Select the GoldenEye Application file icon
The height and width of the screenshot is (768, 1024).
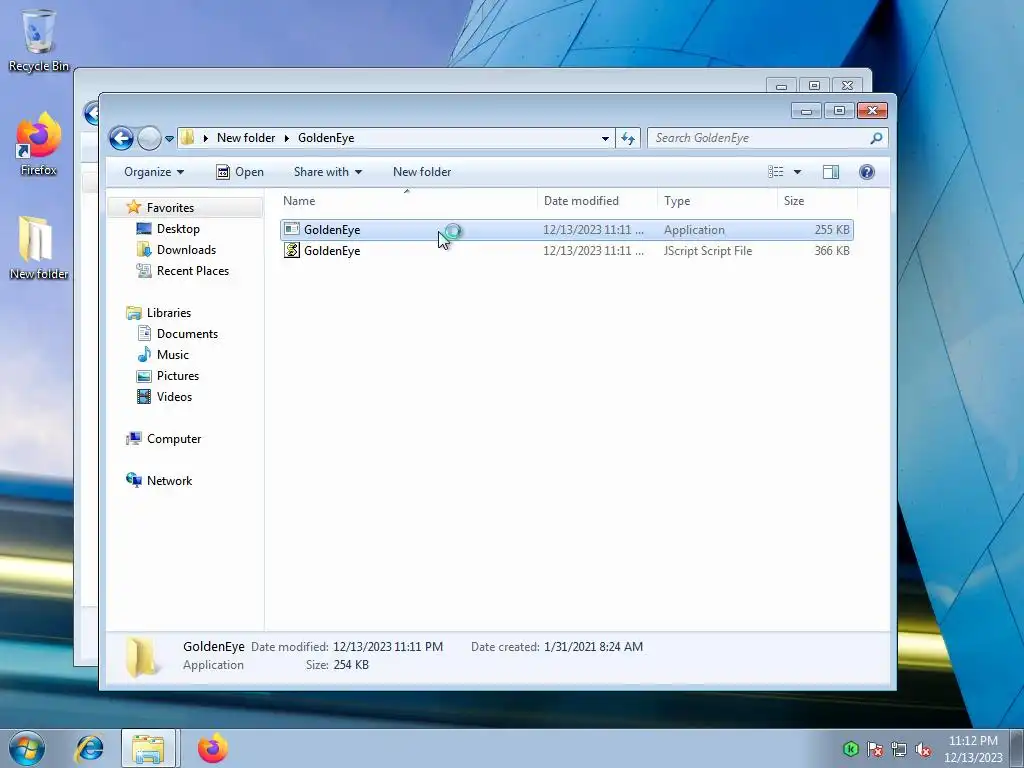[x=292, y=229]
